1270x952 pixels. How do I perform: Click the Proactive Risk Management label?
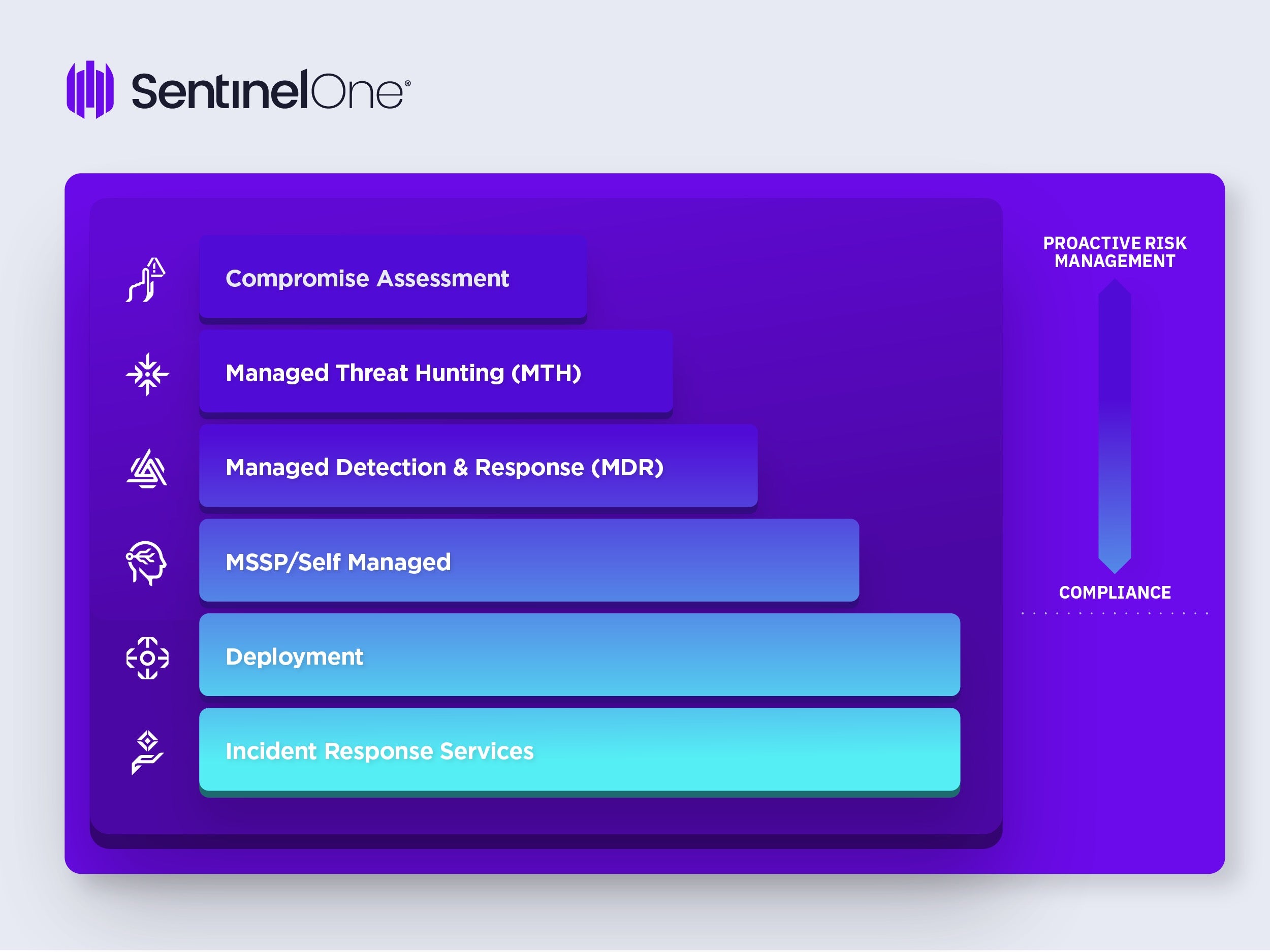(x=1115, y=252)
